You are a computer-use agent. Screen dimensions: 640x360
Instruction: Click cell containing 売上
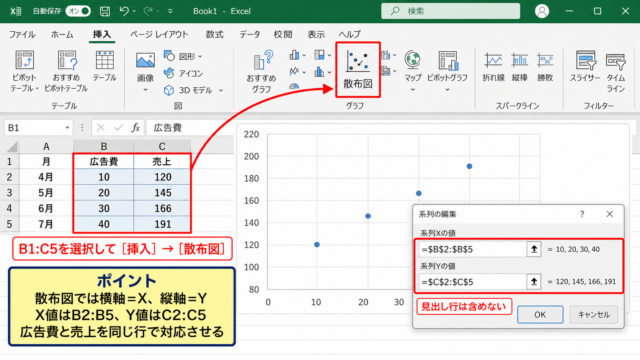162,162
